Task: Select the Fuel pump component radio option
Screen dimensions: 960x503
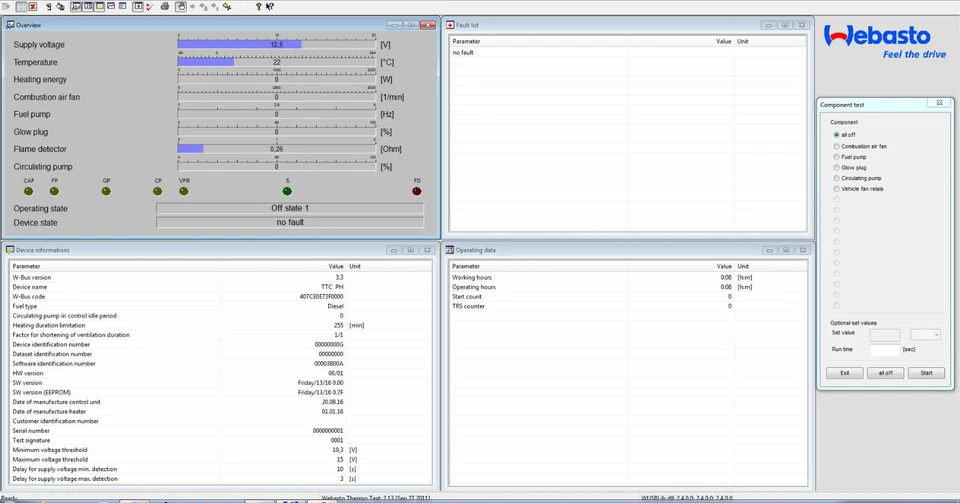Action: (836, 157)
